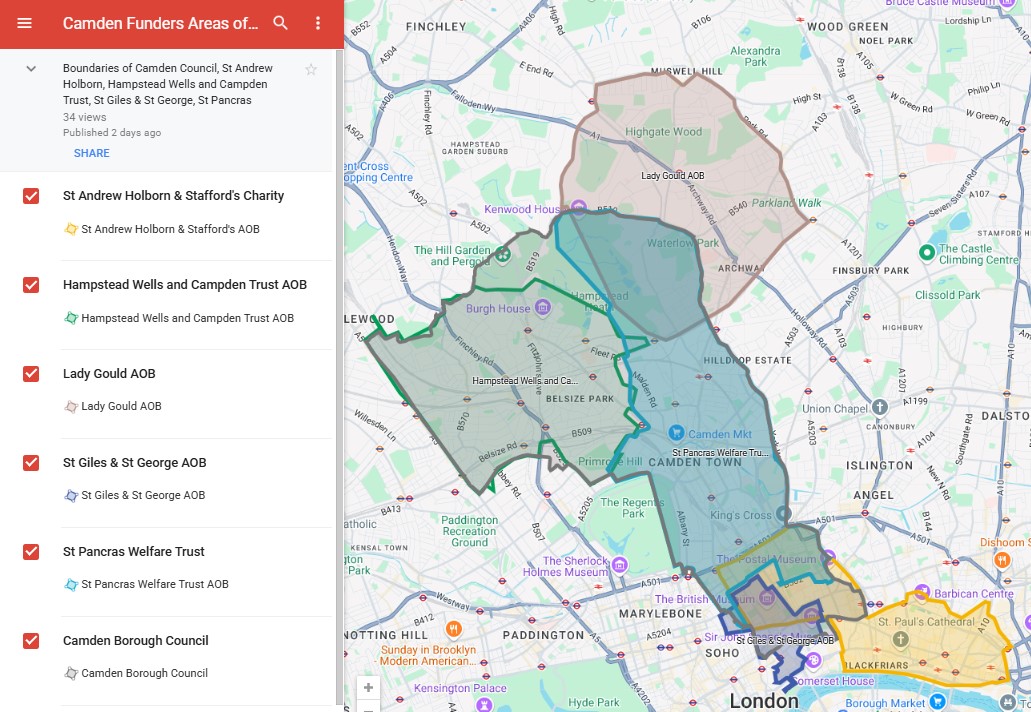Click the map description text
1031x712 pixels.
tap(168, 84)
